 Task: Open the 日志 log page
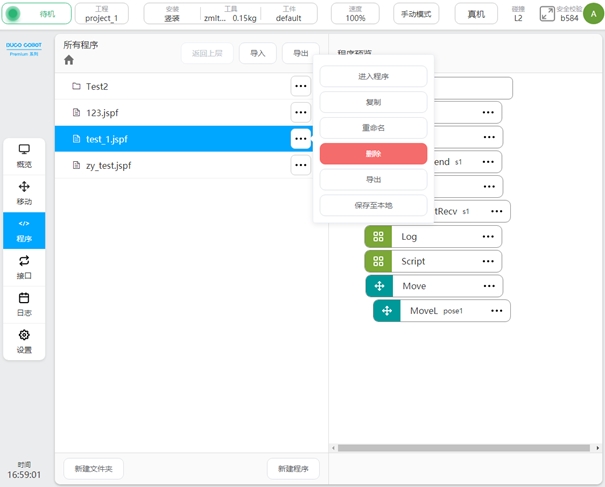point(24,303)
